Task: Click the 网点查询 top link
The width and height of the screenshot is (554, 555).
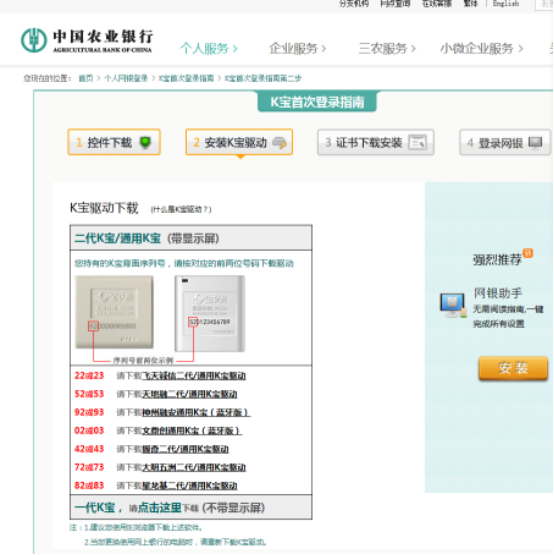Action: (395, 4)
